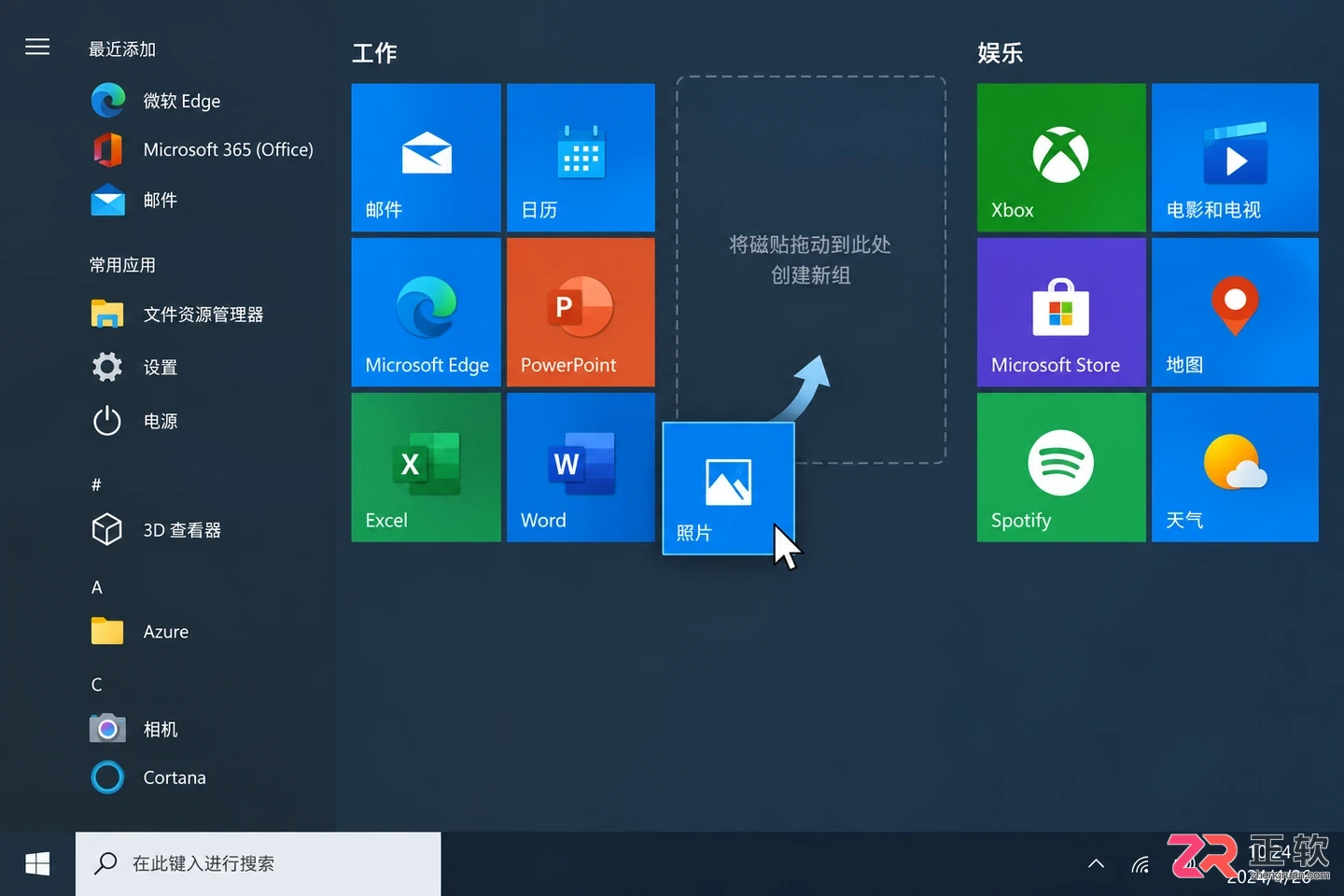Open the hamburger menu at top left

point(37,47)
